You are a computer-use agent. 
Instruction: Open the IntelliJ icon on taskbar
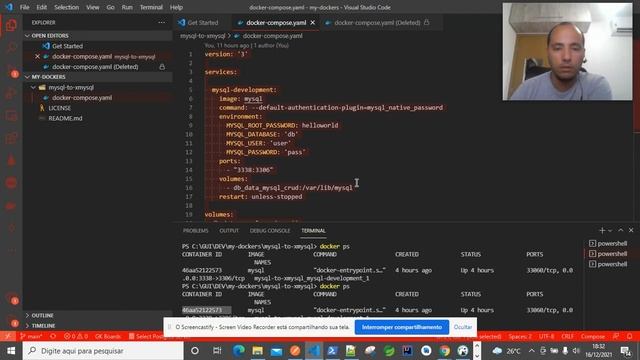(x=407, y=351)
